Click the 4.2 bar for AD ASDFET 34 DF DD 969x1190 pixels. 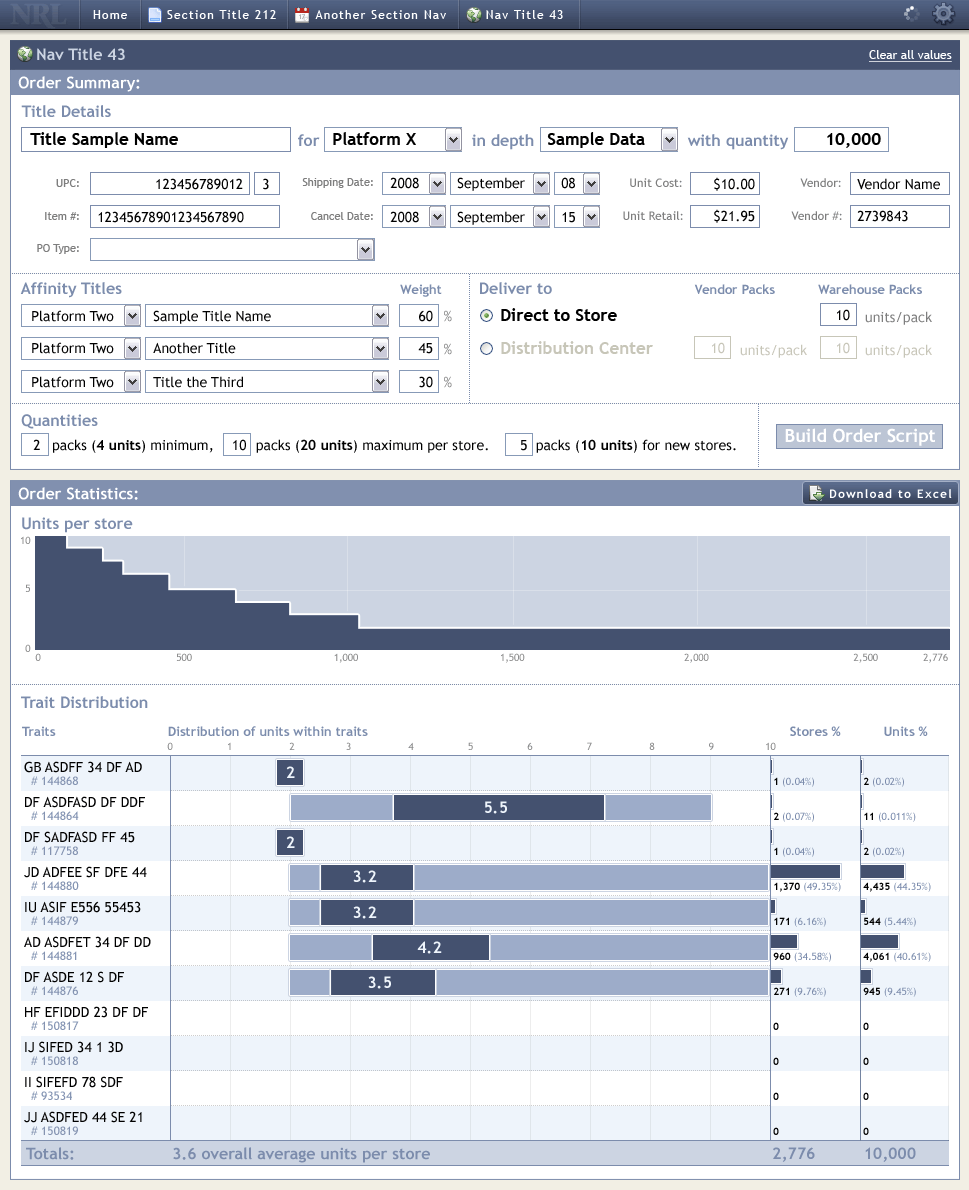point(430,947)
